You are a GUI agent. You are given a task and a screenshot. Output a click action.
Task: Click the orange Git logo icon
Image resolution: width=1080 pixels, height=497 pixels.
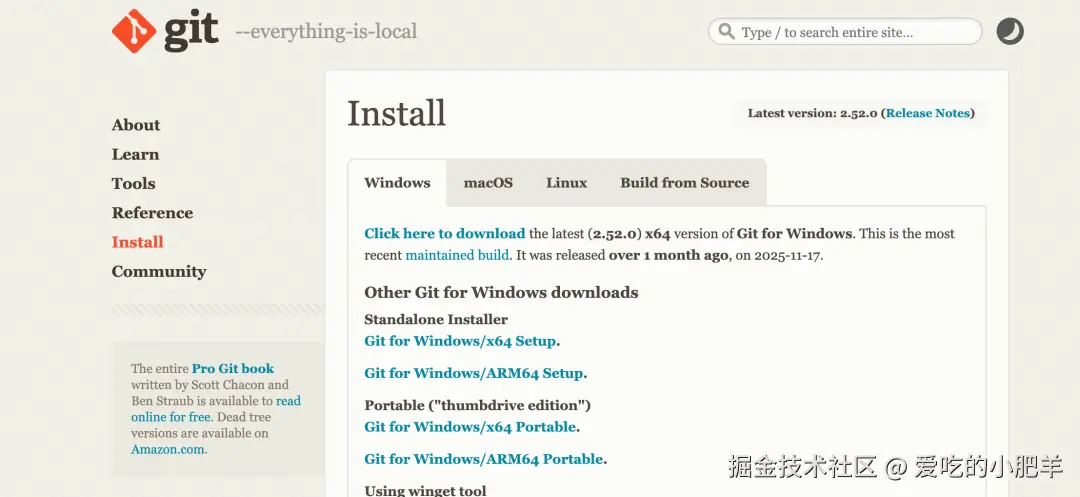tap(134, 31)
